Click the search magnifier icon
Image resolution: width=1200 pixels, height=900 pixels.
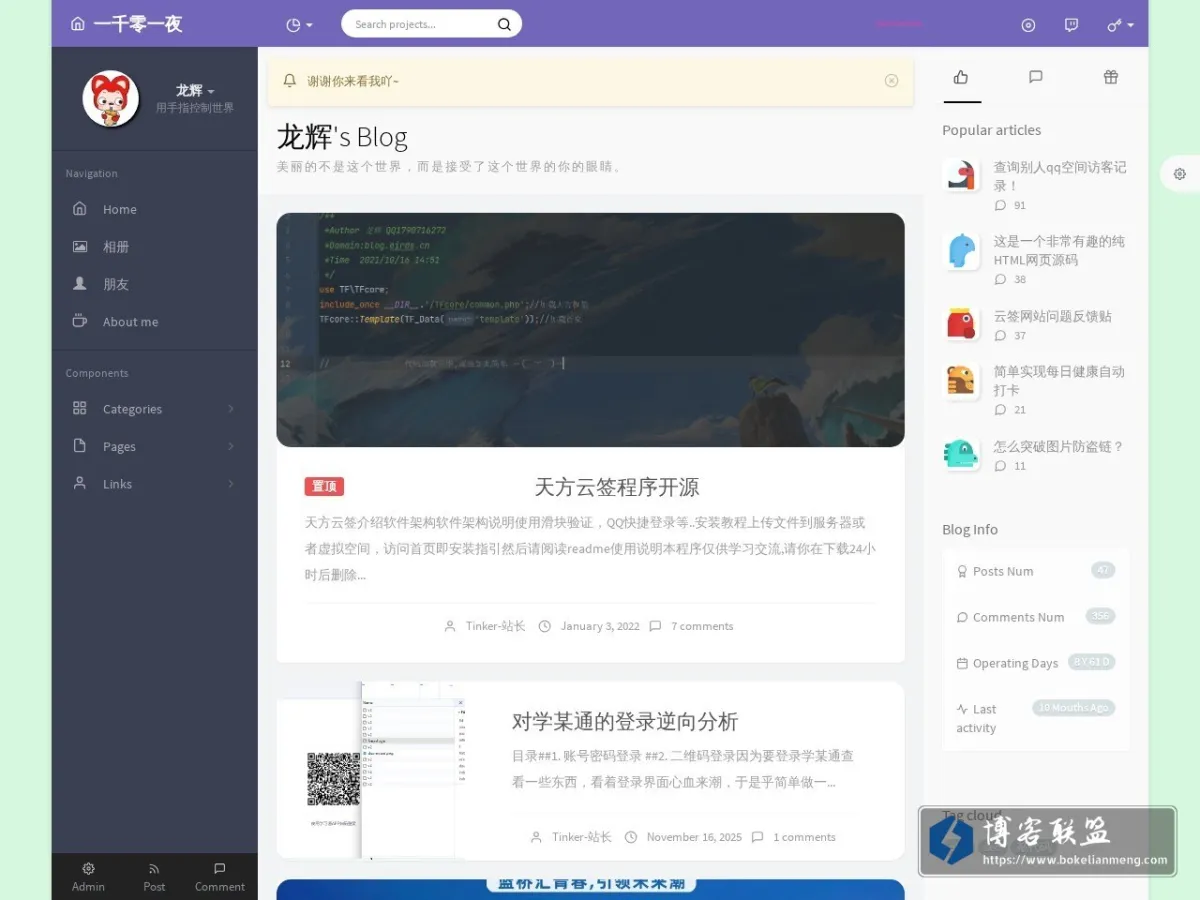click(505, 24)
